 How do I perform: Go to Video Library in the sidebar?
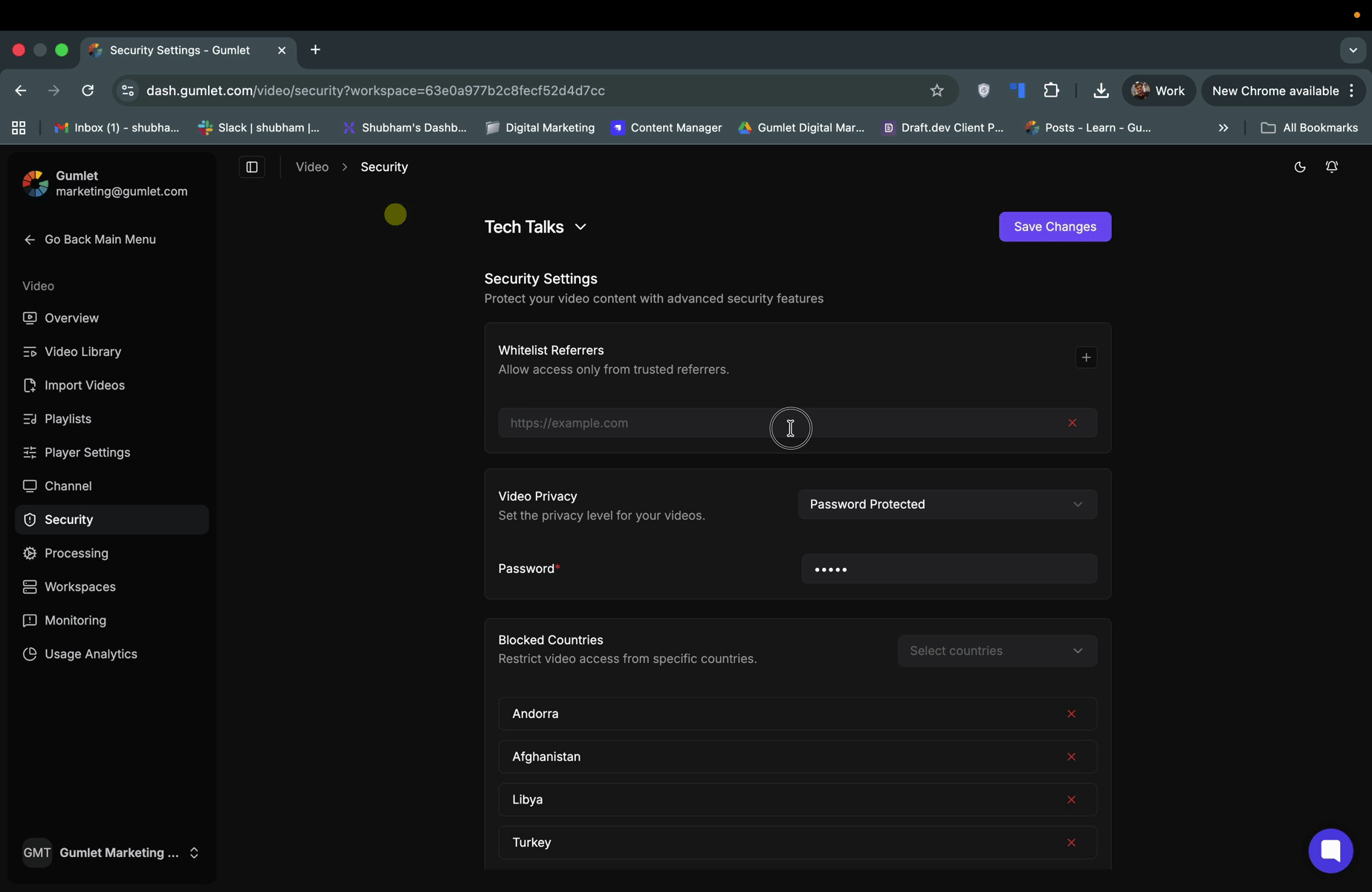click(x=82, y=352)
